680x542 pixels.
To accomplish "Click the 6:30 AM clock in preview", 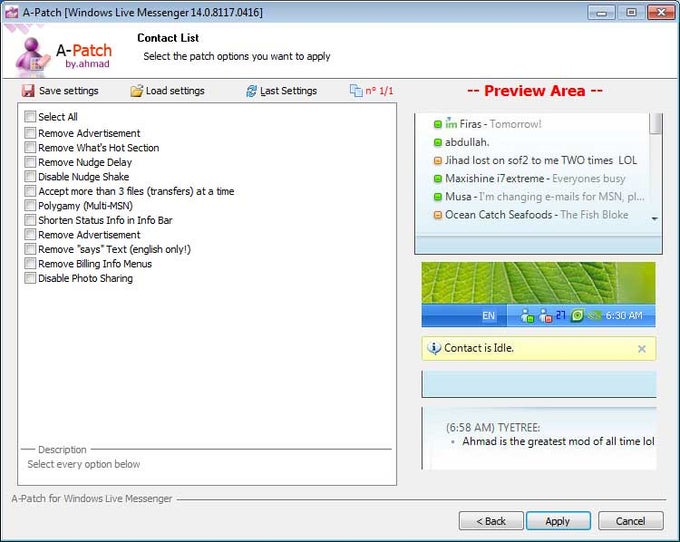I will click(x=624, y=316).
